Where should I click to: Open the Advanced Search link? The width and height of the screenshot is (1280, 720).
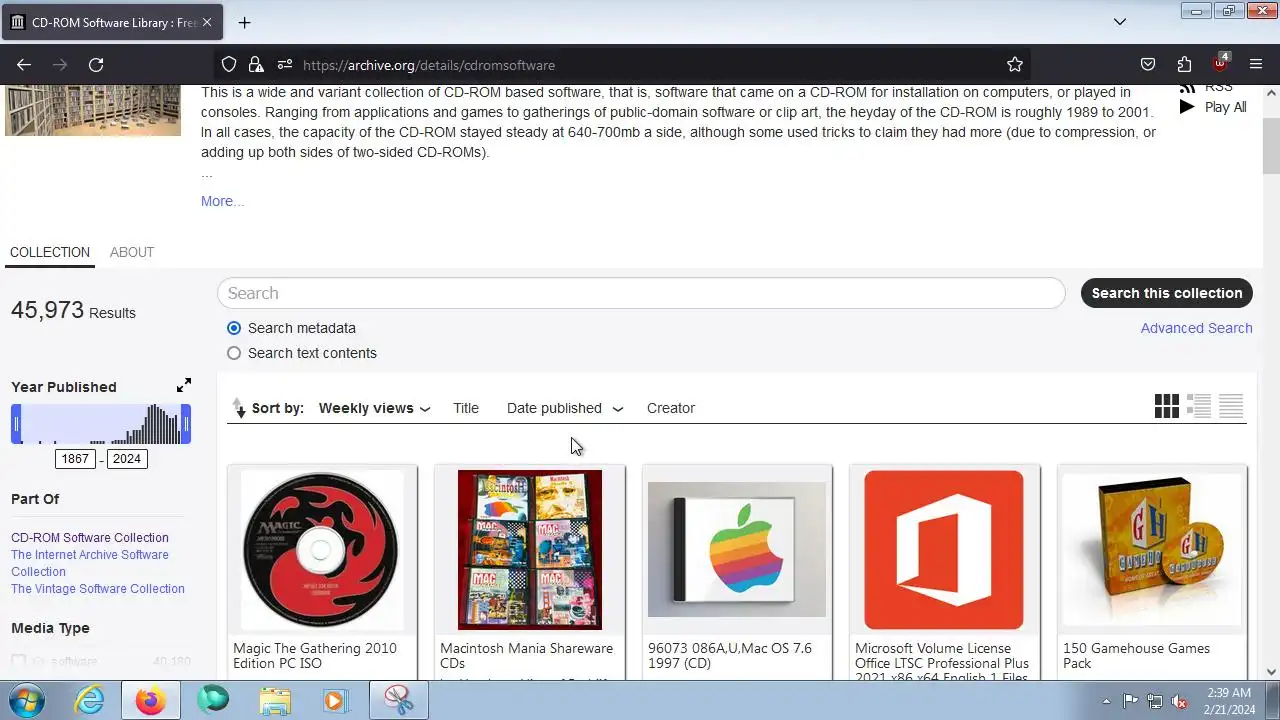1197,328
